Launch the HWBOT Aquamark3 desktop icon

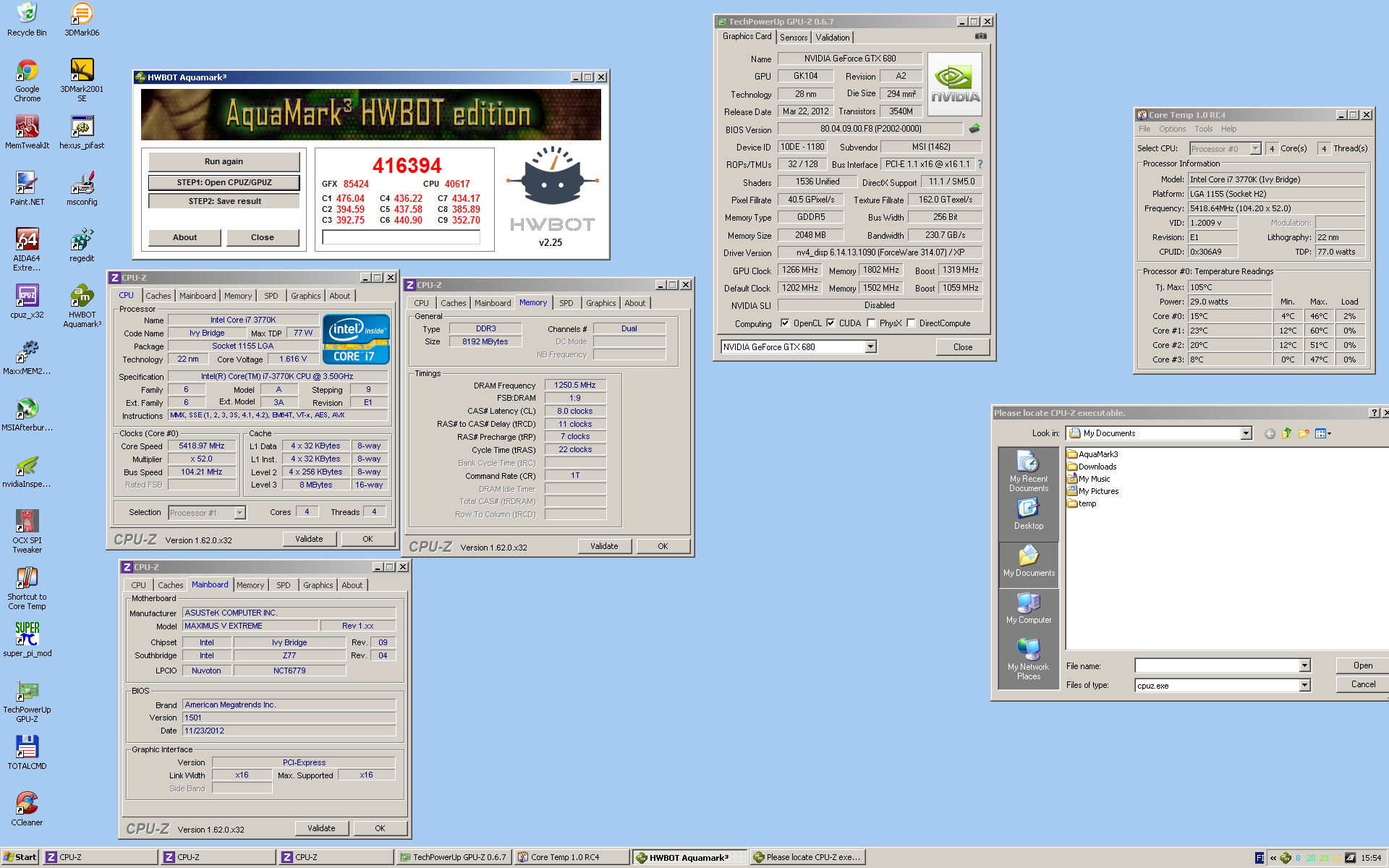tap(82, 306)
